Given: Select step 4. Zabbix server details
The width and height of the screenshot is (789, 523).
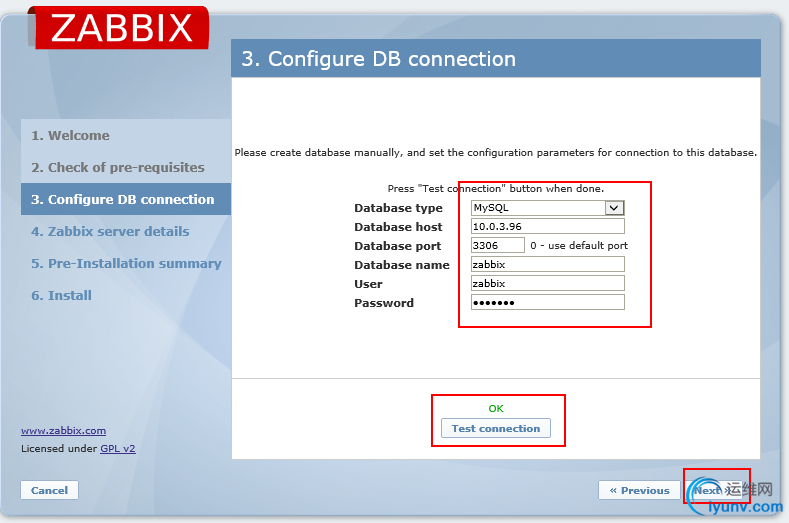Looking at the screenshot, I should [x=110, y=232].
